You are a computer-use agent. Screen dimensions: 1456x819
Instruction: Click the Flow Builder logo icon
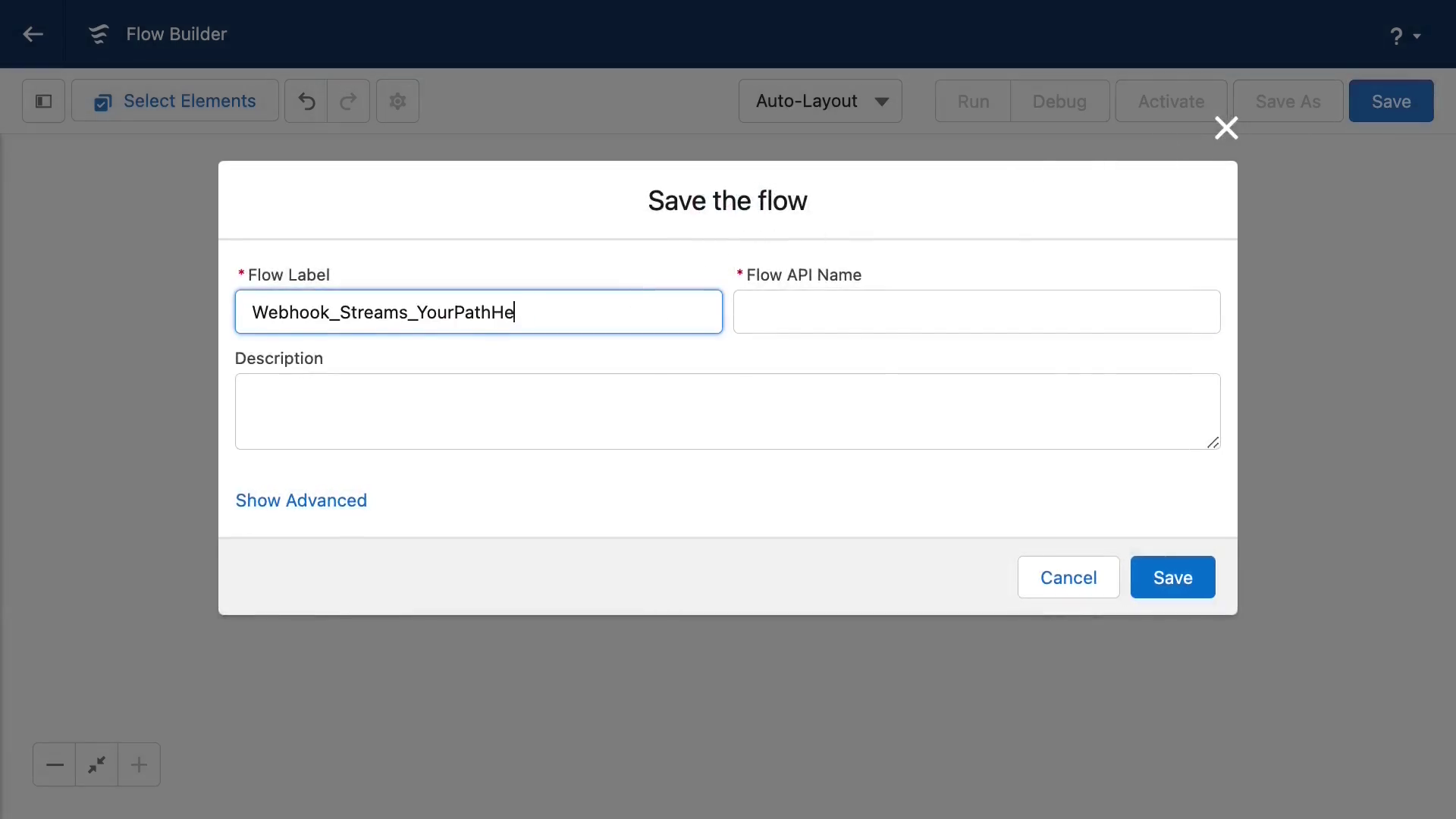point(99,34)
